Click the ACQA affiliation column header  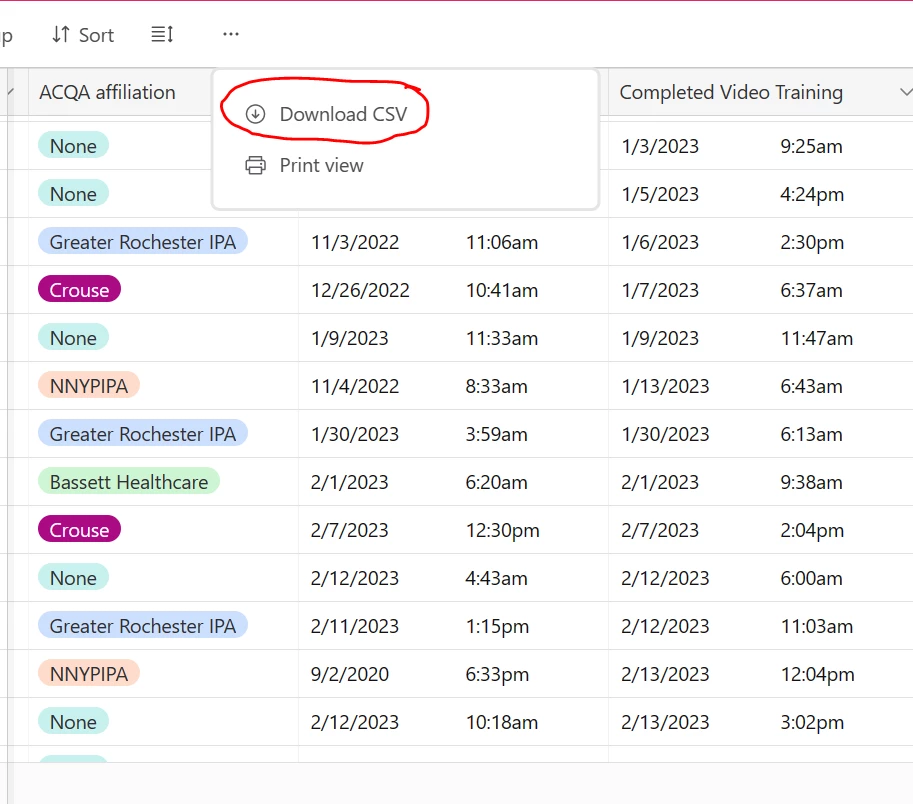107,93
